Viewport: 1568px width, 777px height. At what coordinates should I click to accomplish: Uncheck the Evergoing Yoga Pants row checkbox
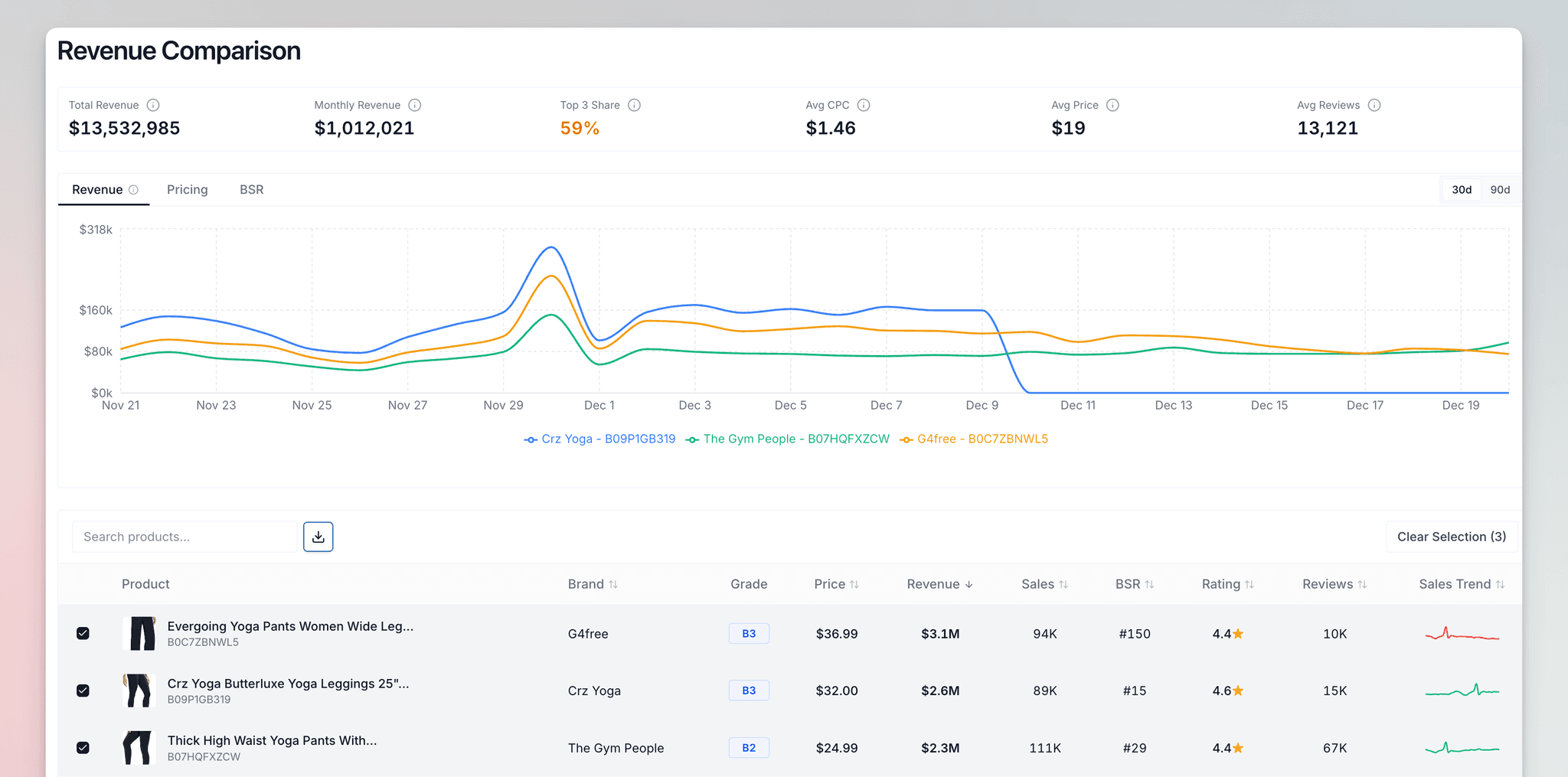pyautogui.click(x=83, y=634)
